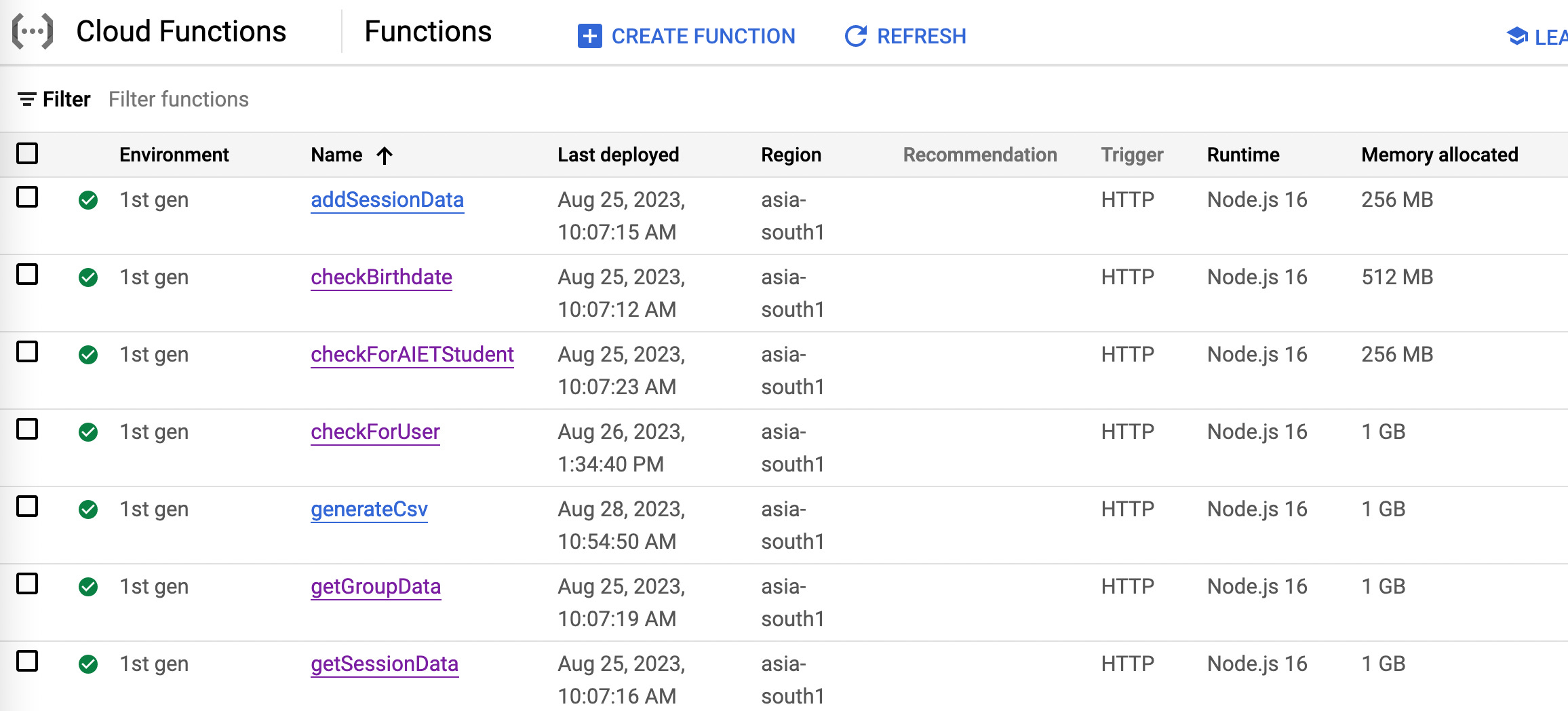Screen dimensions: 1568x711
Task: Click the Filter lines icon
Action: [x=26, y=100]
